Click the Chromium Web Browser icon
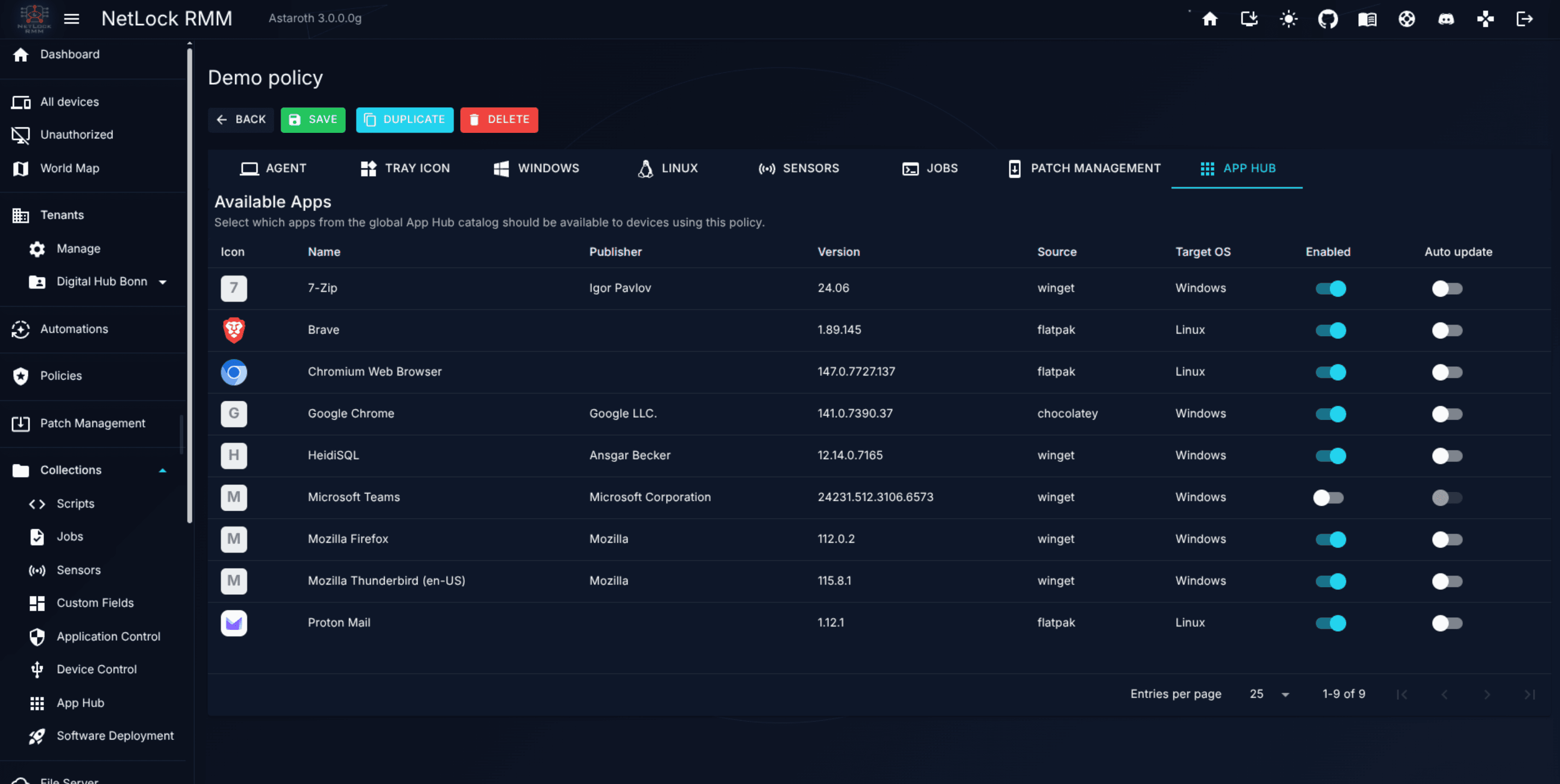The height and width of the screenshot is (784, 1560). pyautogui.click(x=234, y=372)
